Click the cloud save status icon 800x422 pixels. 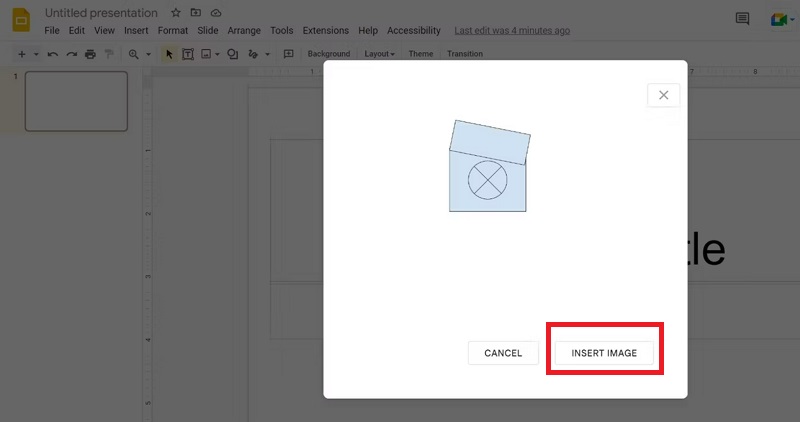coord(215,13)
